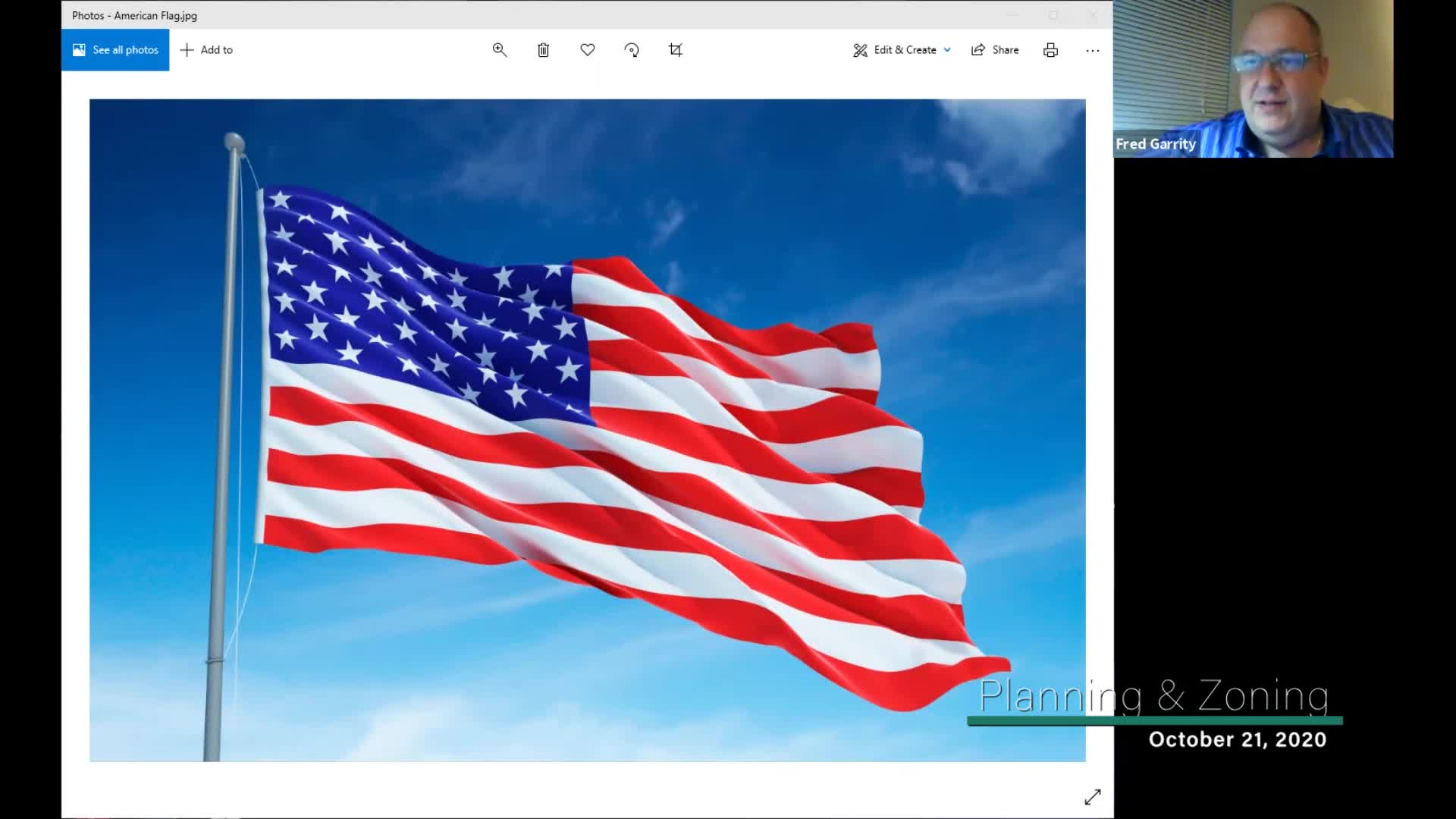This screenshot has height=819, width=1456.
Task: Go to See all photos
Action: pos(115,50)
